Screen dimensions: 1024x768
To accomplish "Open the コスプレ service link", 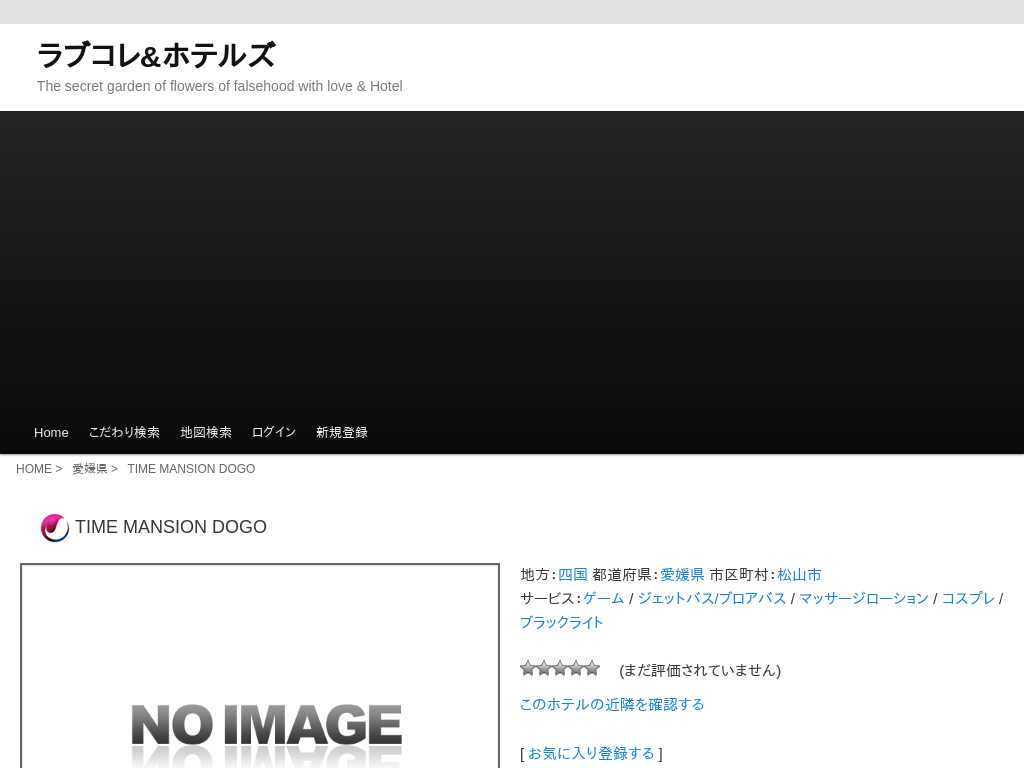I will (x=968, y=598).
